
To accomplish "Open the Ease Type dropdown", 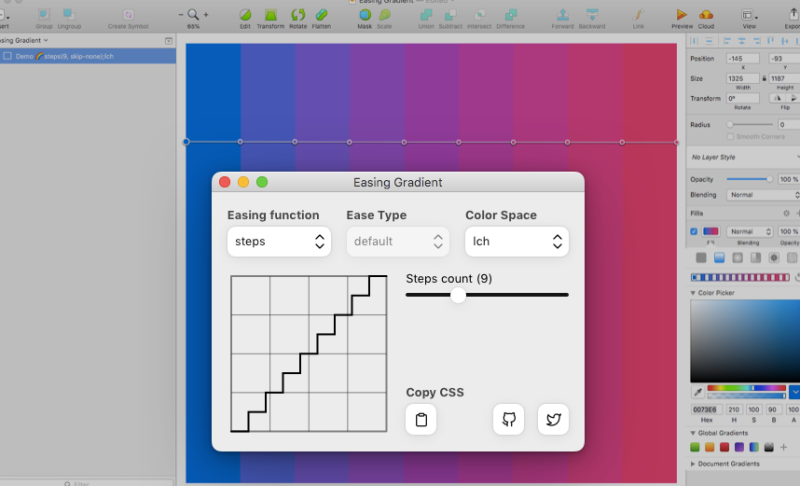I will (x=398, y=241).
